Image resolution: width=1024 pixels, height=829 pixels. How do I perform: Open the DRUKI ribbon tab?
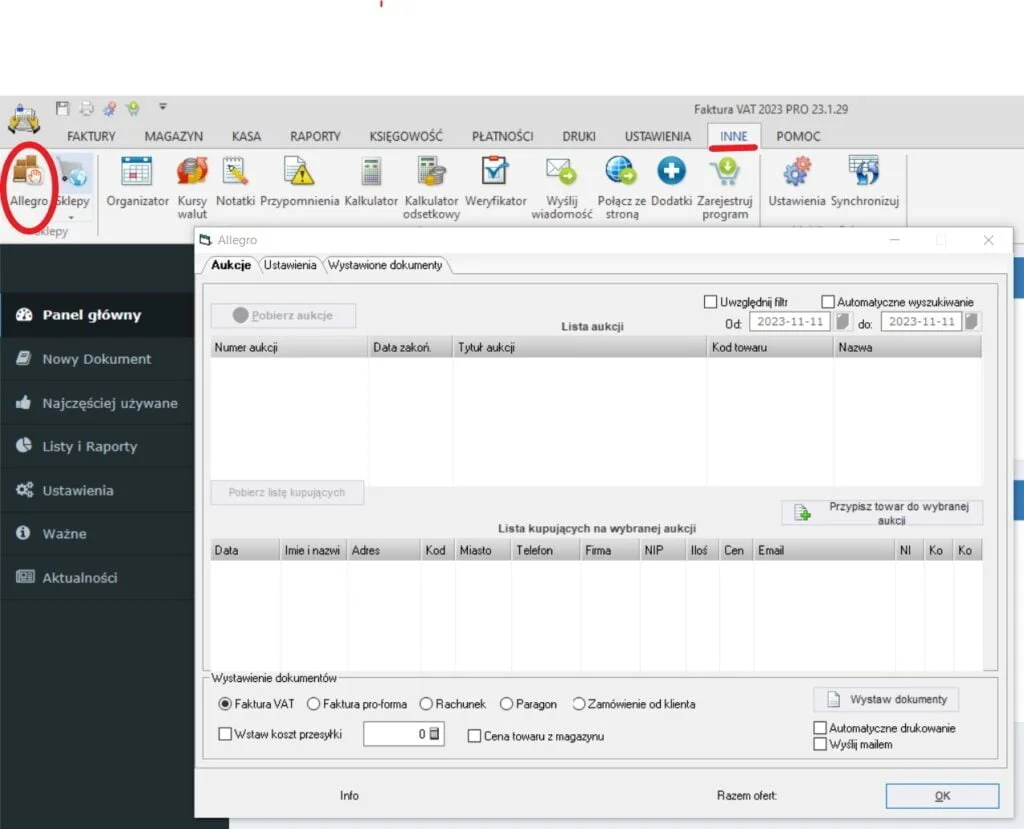pos(579,136)
